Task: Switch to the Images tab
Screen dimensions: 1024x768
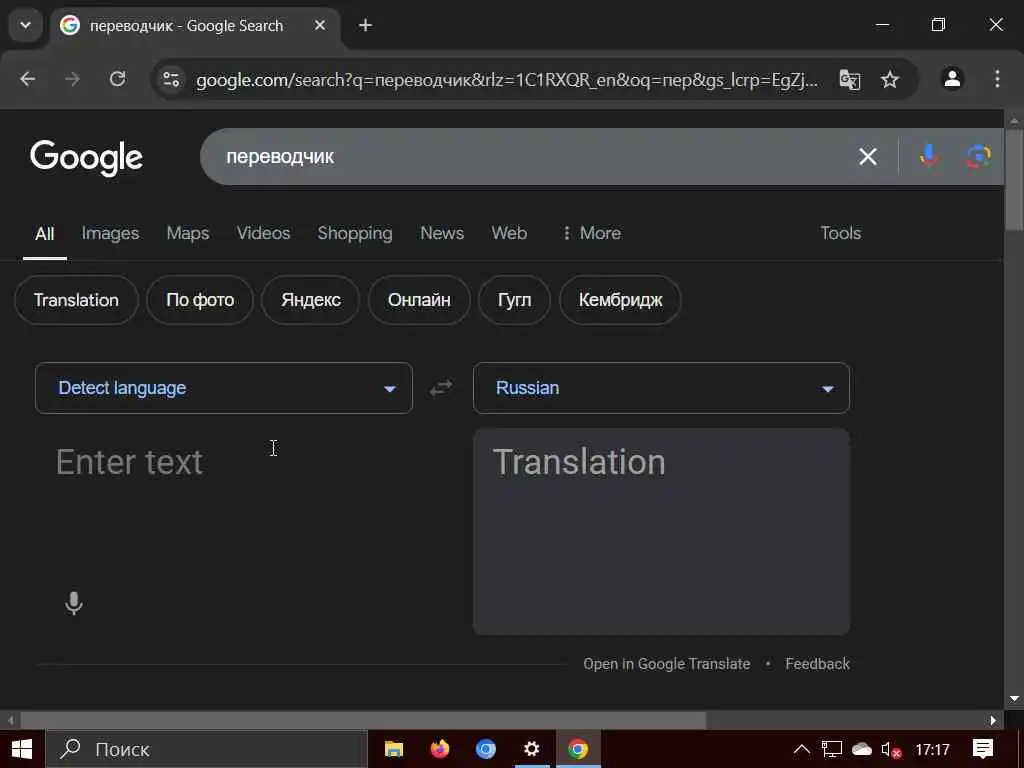Action: pos(110,234)
